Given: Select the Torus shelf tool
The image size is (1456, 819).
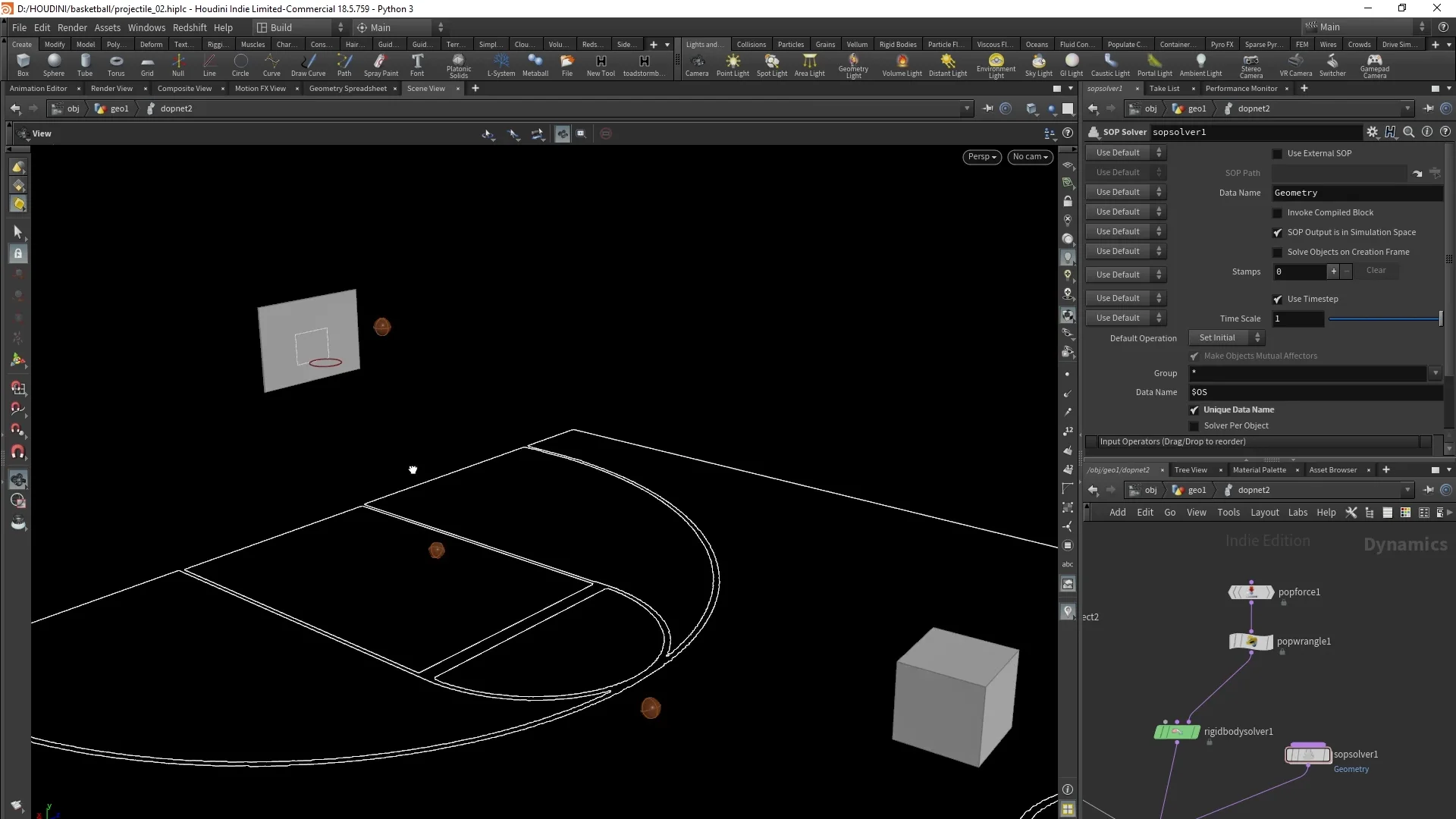Looking at the screenshot, I should [116, 64].
